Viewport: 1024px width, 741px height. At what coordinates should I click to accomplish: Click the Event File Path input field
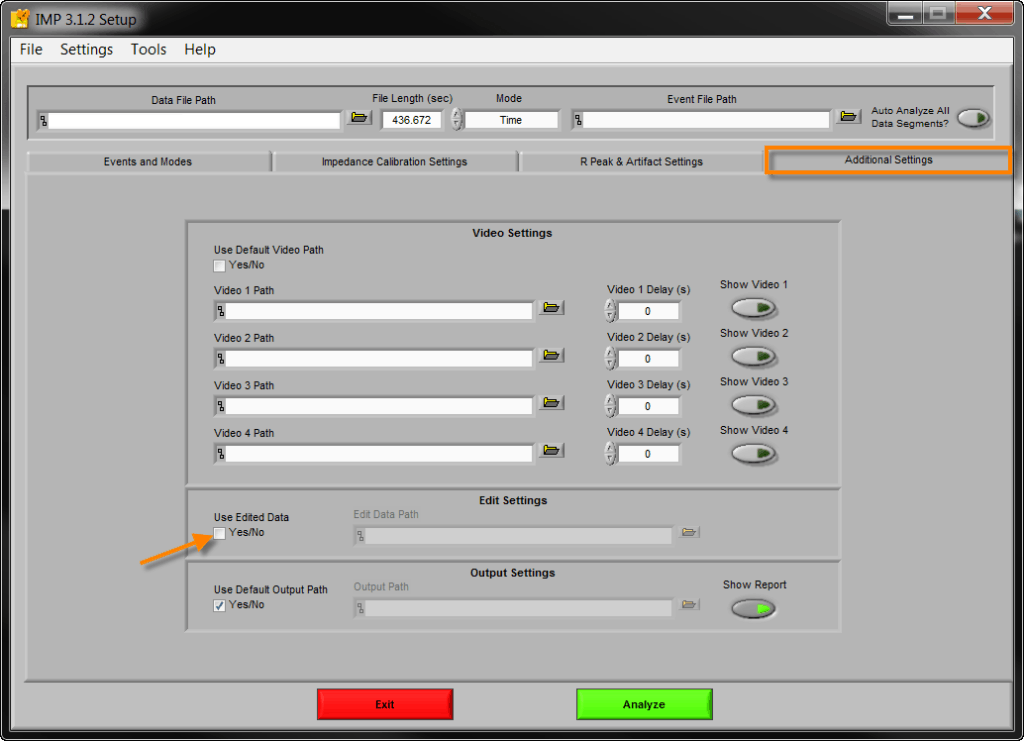(x=706, y=120)
